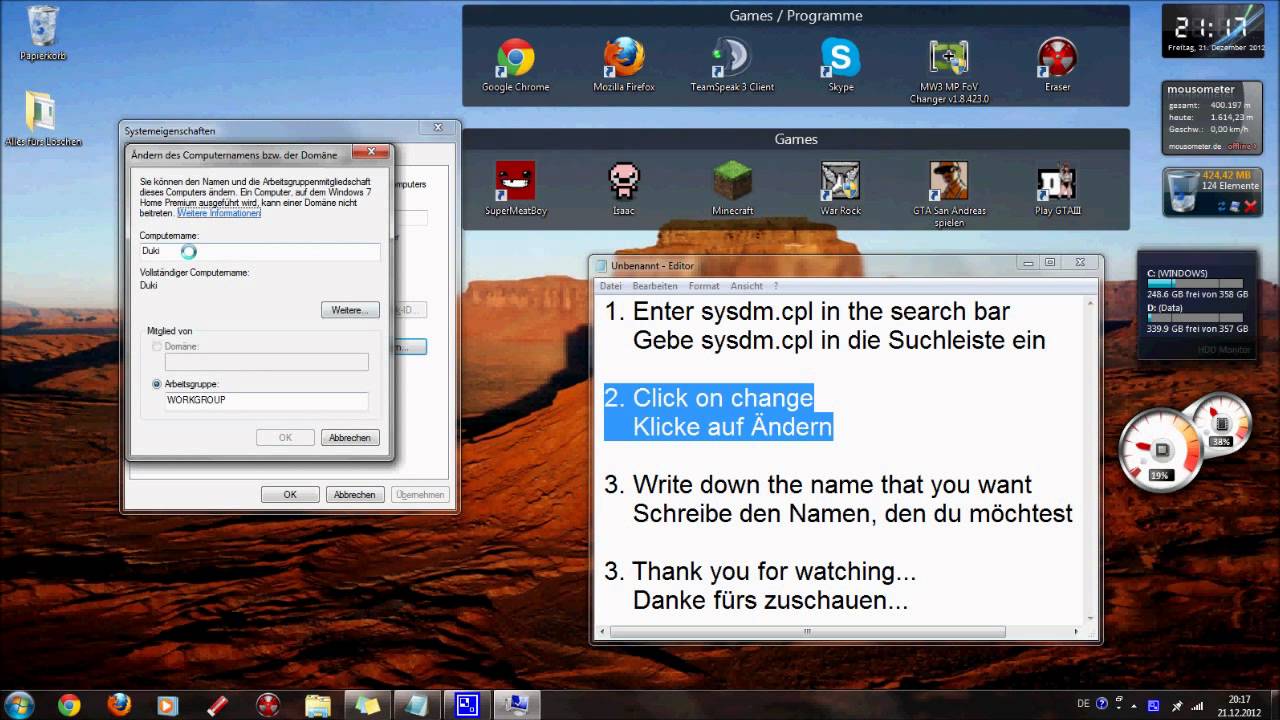Open the Format menu in Editor
Screen dimensions: 1280x720
tap(704, 286)
